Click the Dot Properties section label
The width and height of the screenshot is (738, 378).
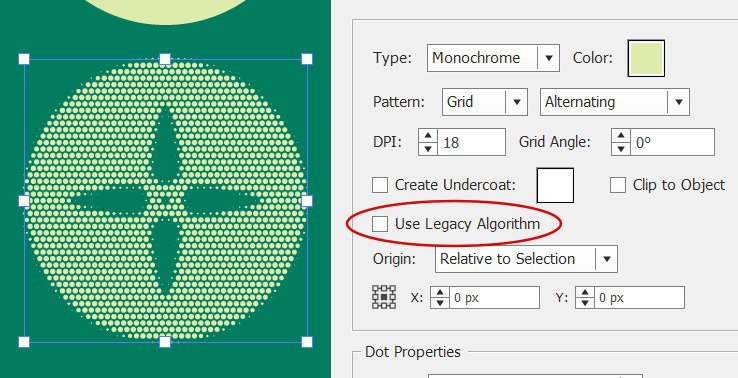[413, 352]
